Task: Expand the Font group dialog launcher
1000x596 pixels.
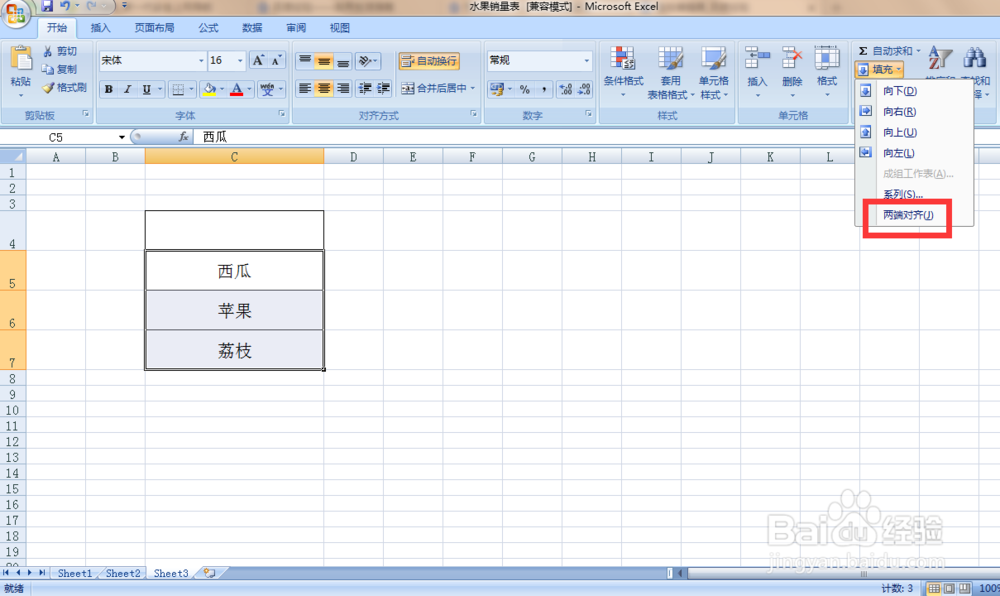Action: [281, 113]
